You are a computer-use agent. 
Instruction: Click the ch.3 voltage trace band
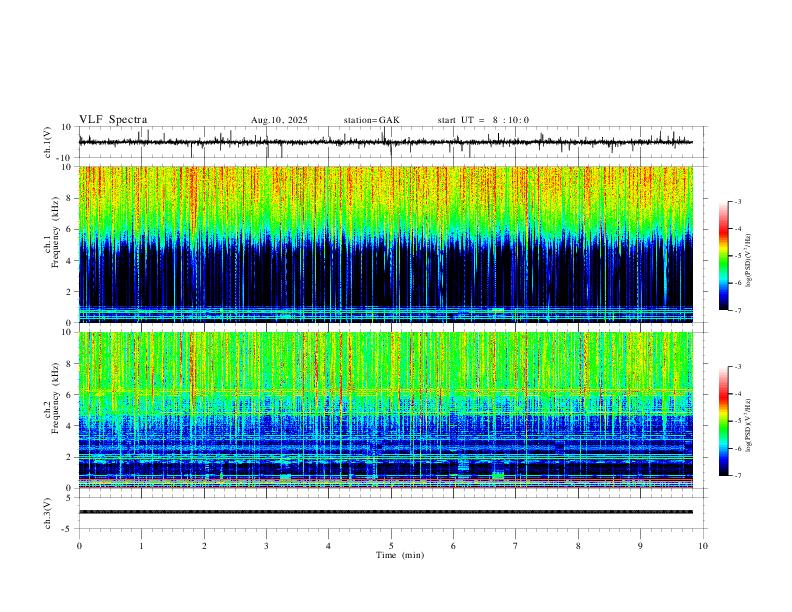[x=386, y=512]
